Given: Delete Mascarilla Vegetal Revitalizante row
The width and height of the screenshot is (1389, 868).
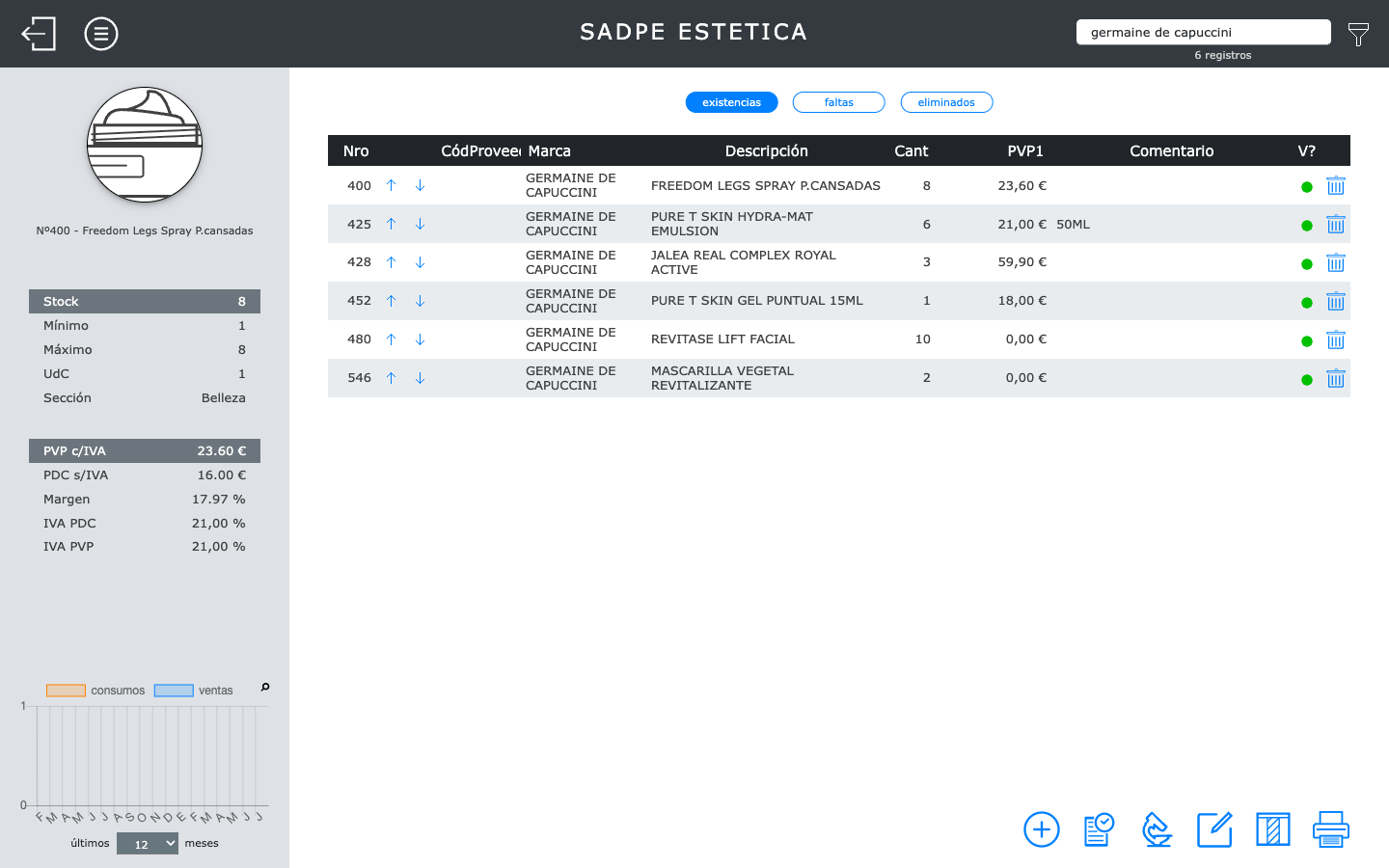Looking at the screenshot, I should 1335,378.
